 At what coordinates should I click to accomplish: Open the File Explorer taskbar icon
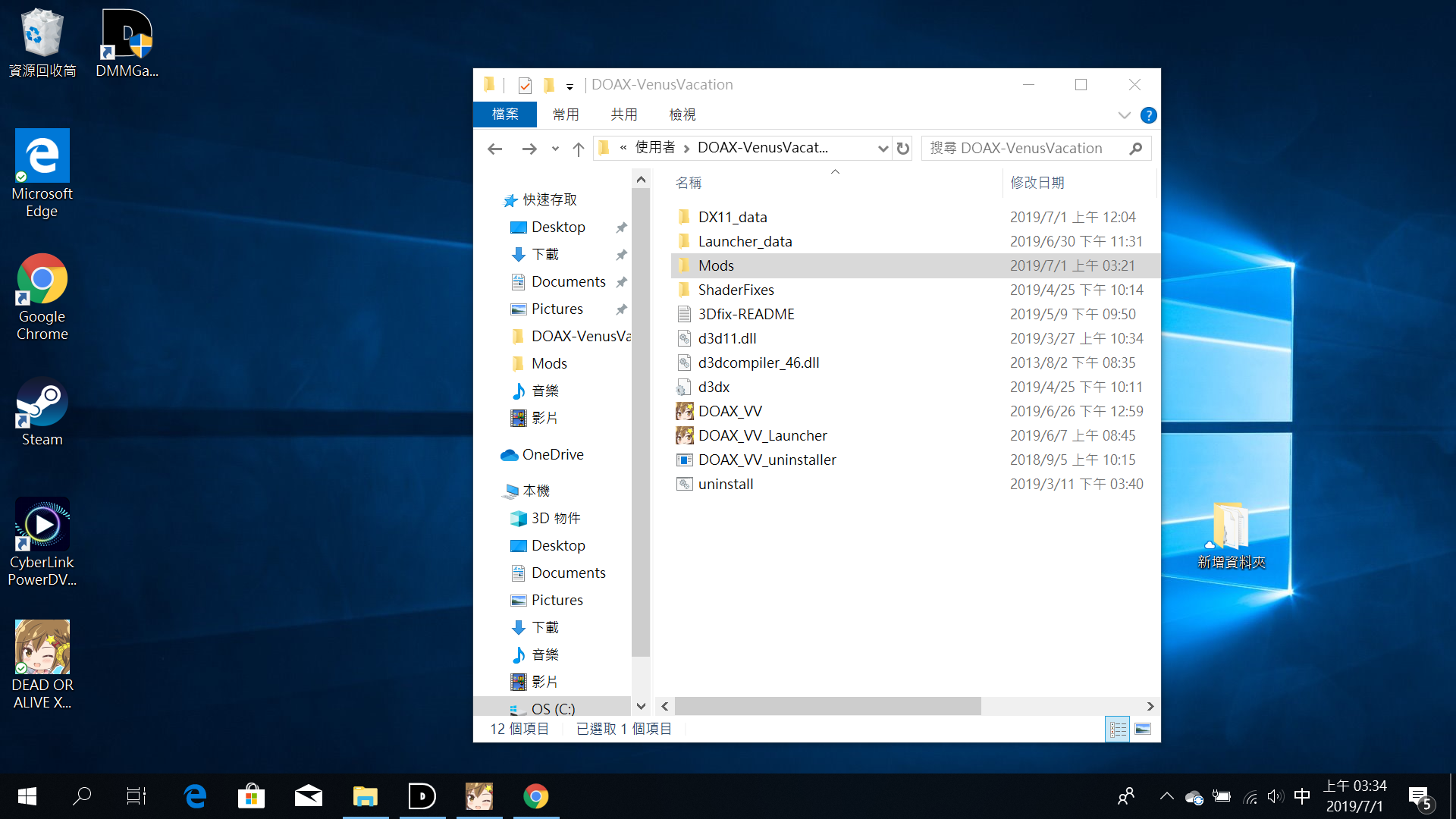[366, 796]
